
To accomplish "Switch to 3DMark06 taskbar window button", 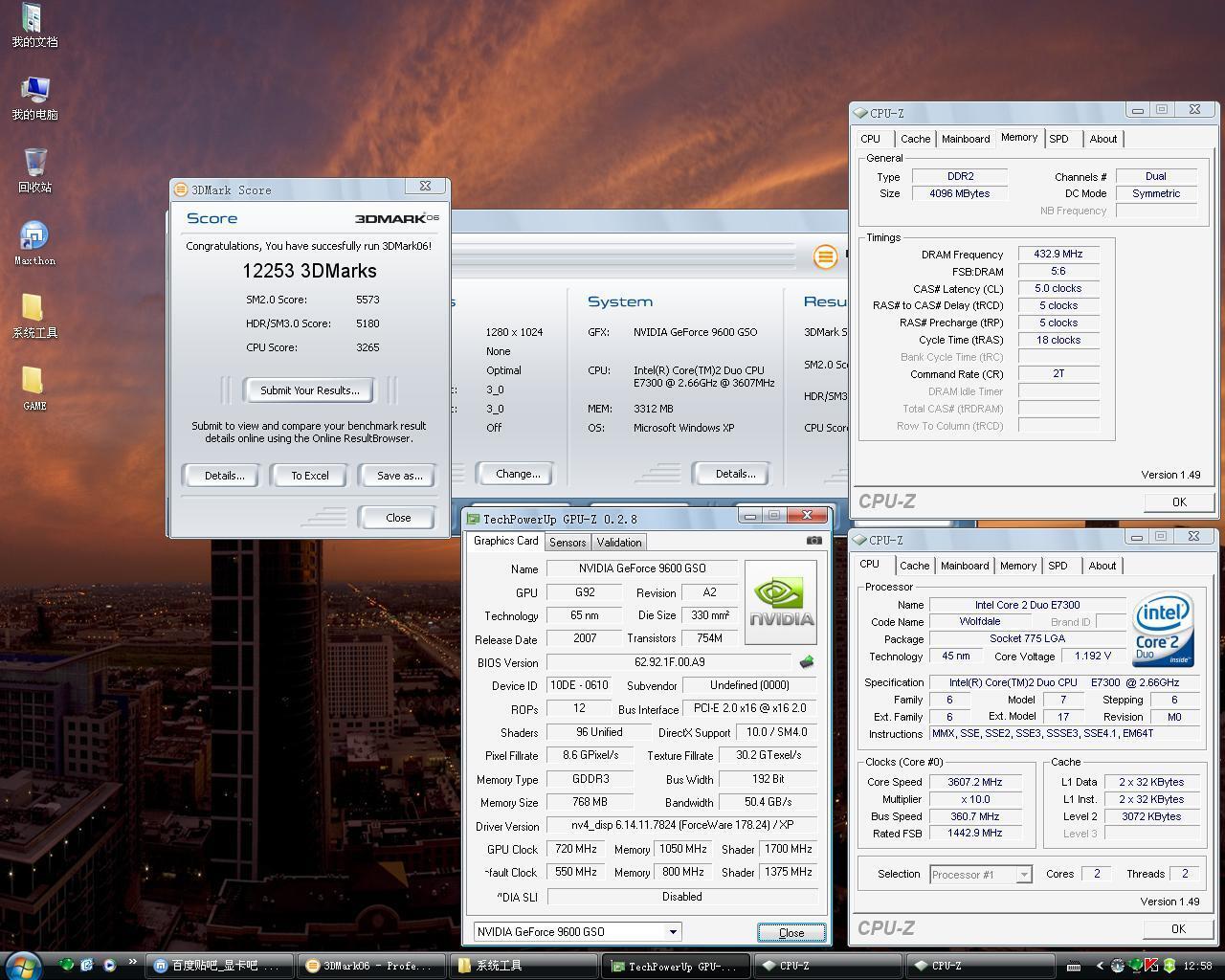I will (x=371, y=966).
